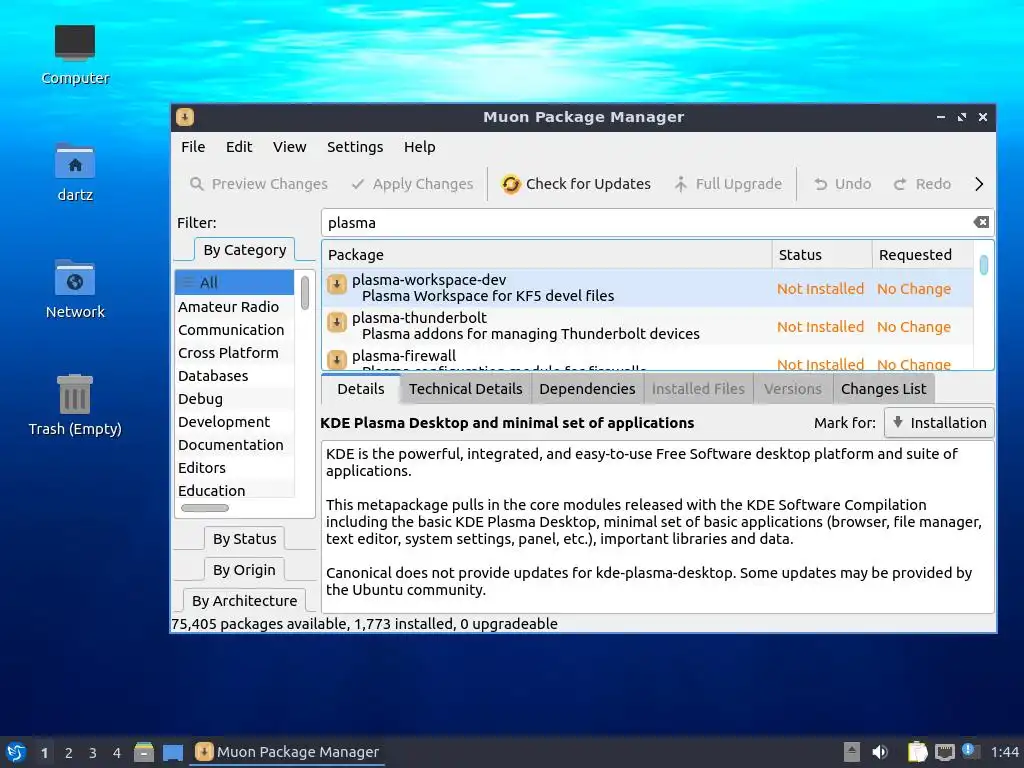Image resolution: width=1024 pixels, height=768 pixels.
Task: Expand the By Category filter section
Action: (x=245, y=249)
